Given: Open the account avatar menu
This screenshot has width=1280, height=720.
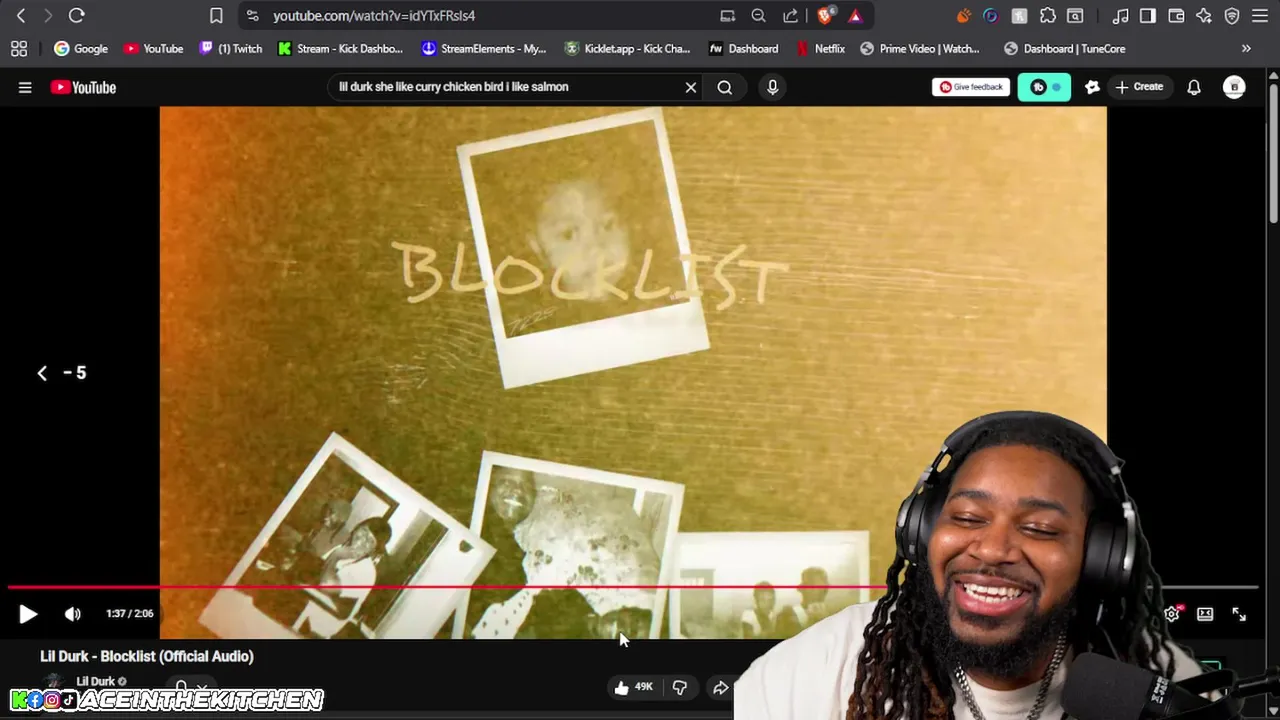Looking at the screenshot, I should [1234, 88].
